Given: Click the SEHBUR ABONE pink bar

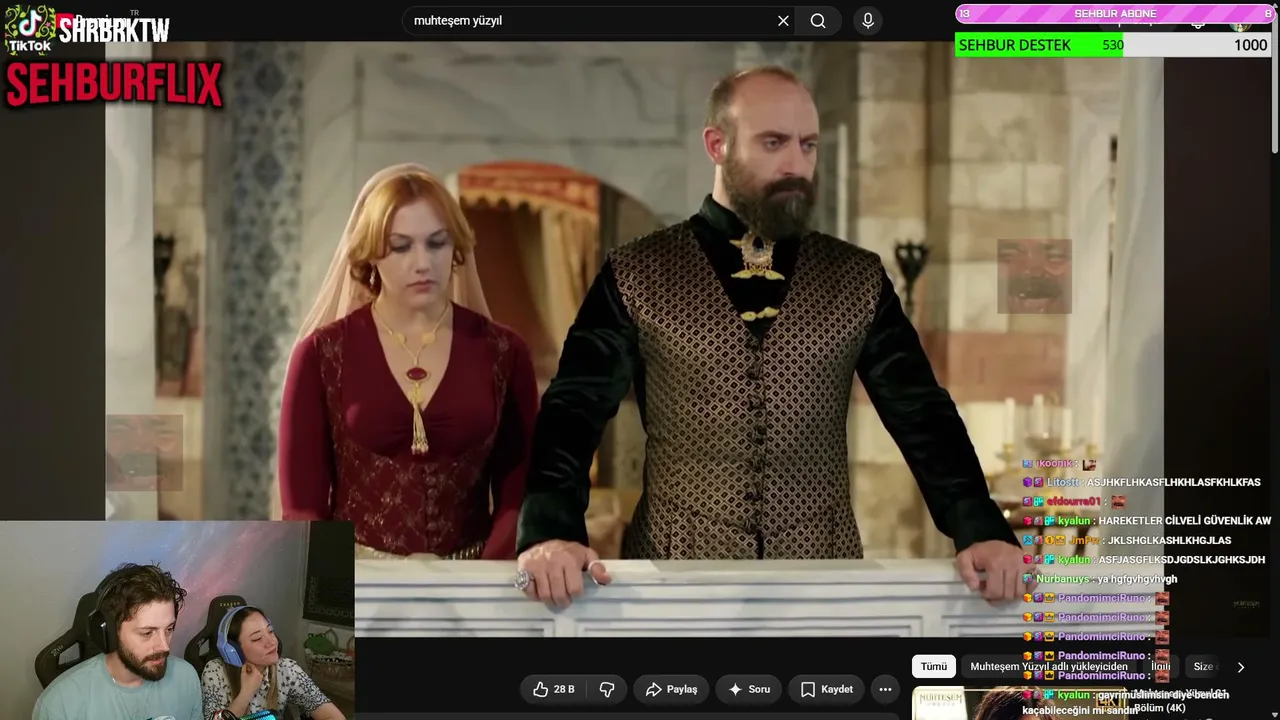Looking at the screenshot, I should point(1113,13).
